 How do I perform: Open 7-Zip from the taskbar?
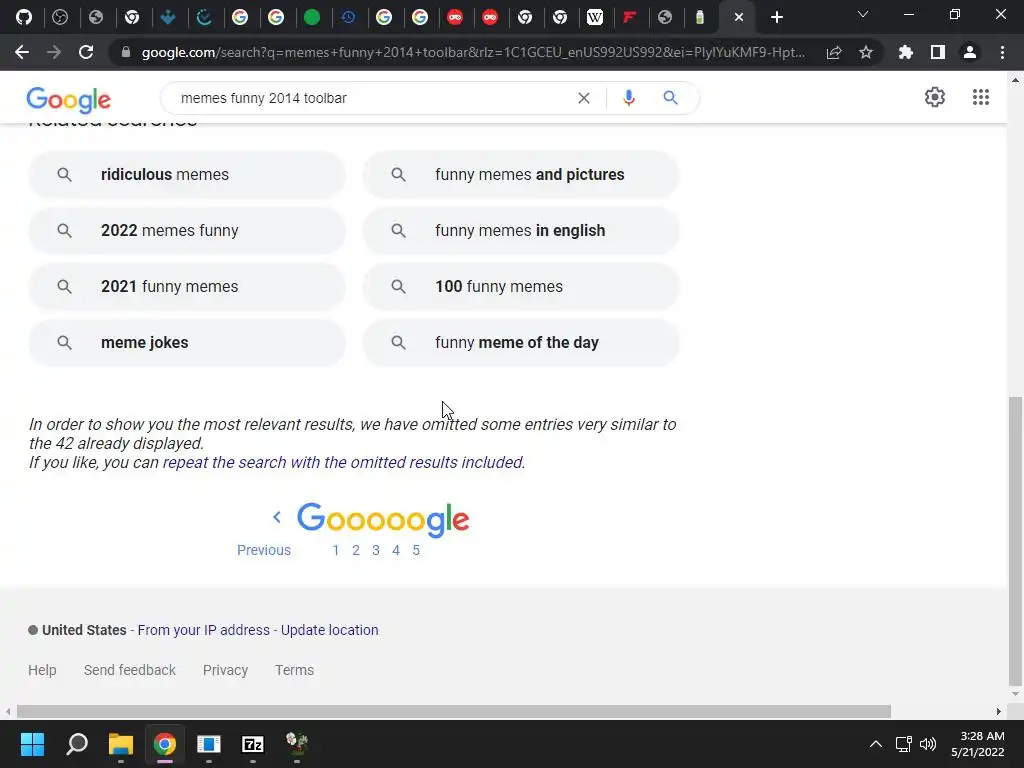coord(253,744)
